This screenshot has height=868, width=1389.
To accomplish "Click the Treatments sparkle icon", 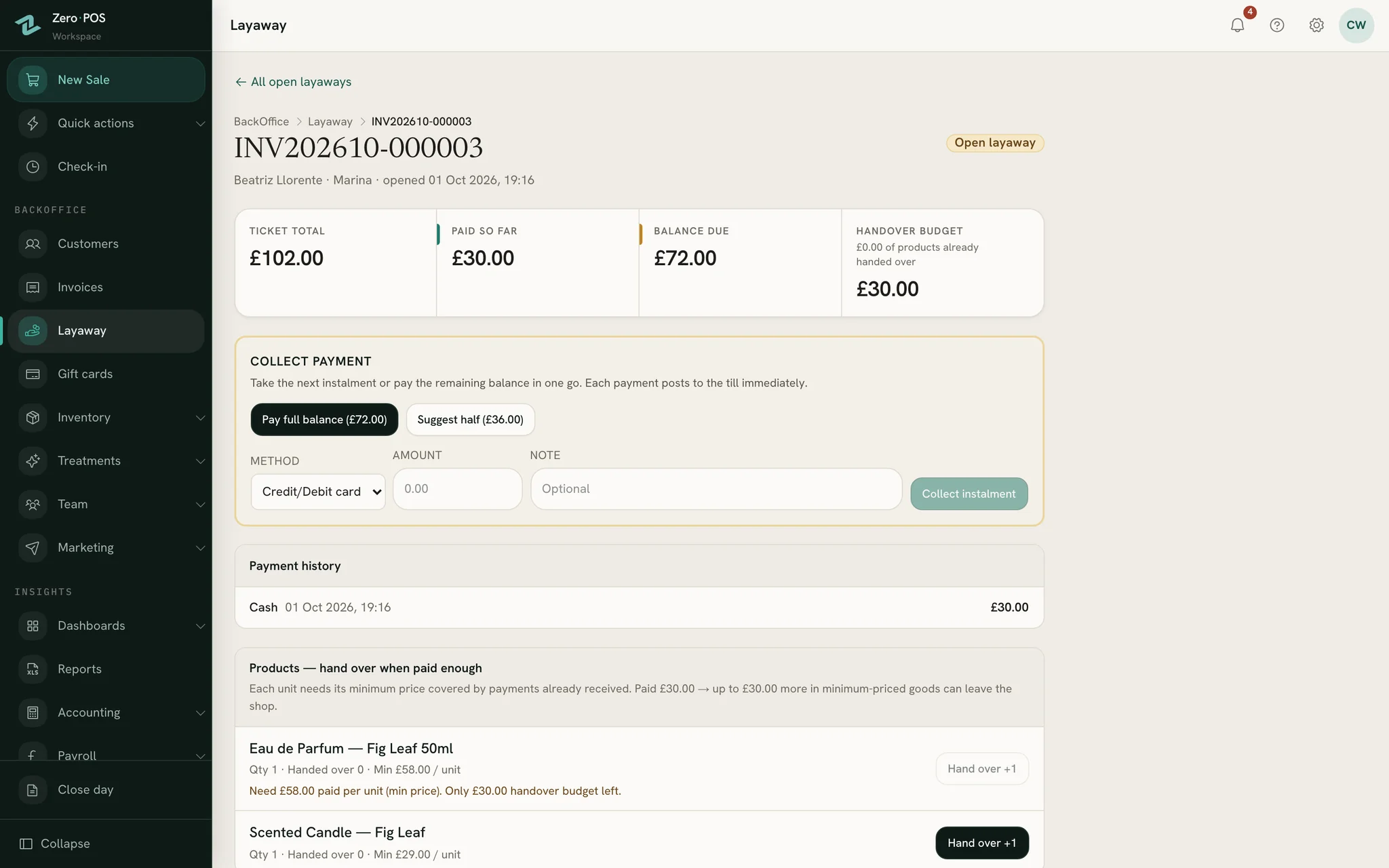I will [33, 461].
